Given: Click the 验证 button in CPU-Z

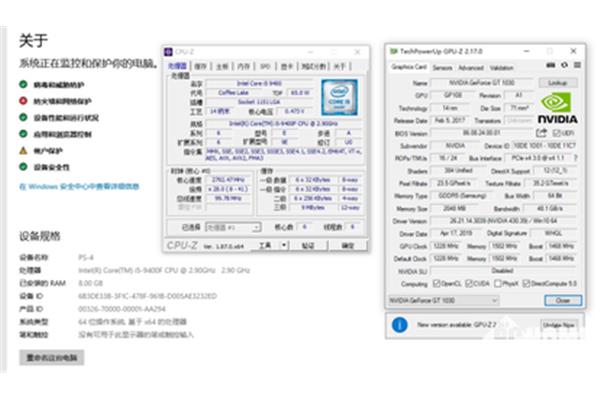Looking at the screenshot, I should pyautogui.click(x=308, y=245).
